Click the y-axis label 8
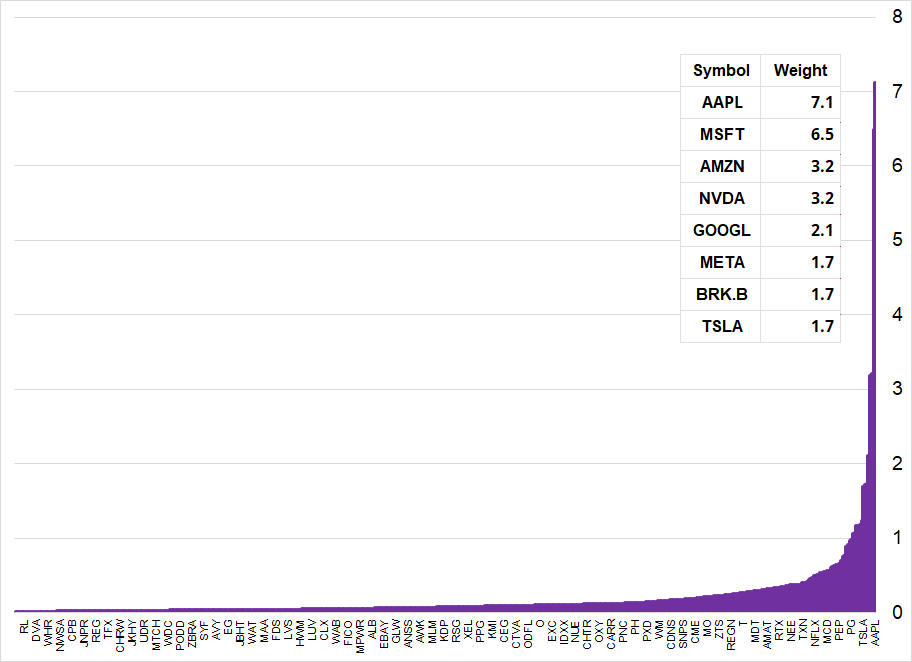 click(x=897, y=17)
